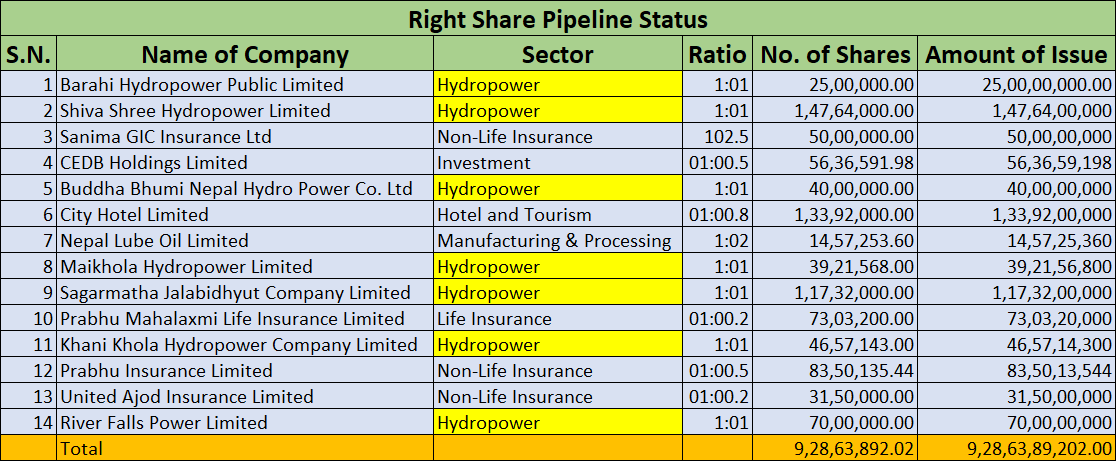
Task: Select 'Khani Khola Hydropower Company Limited' cell
Action: [245, 345]
